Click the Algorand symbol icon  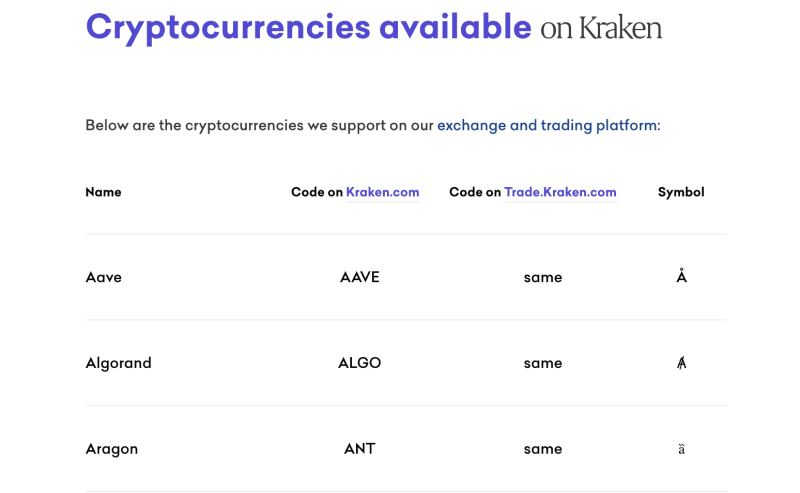click(681, 363)
